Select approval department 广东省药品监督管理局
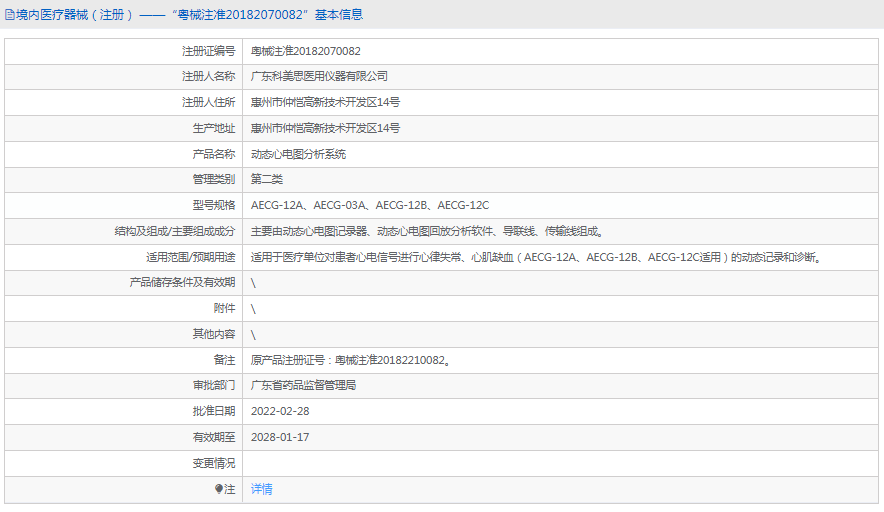Image resolution: width=884 pixels, height=512 pixels. point(303,385)
